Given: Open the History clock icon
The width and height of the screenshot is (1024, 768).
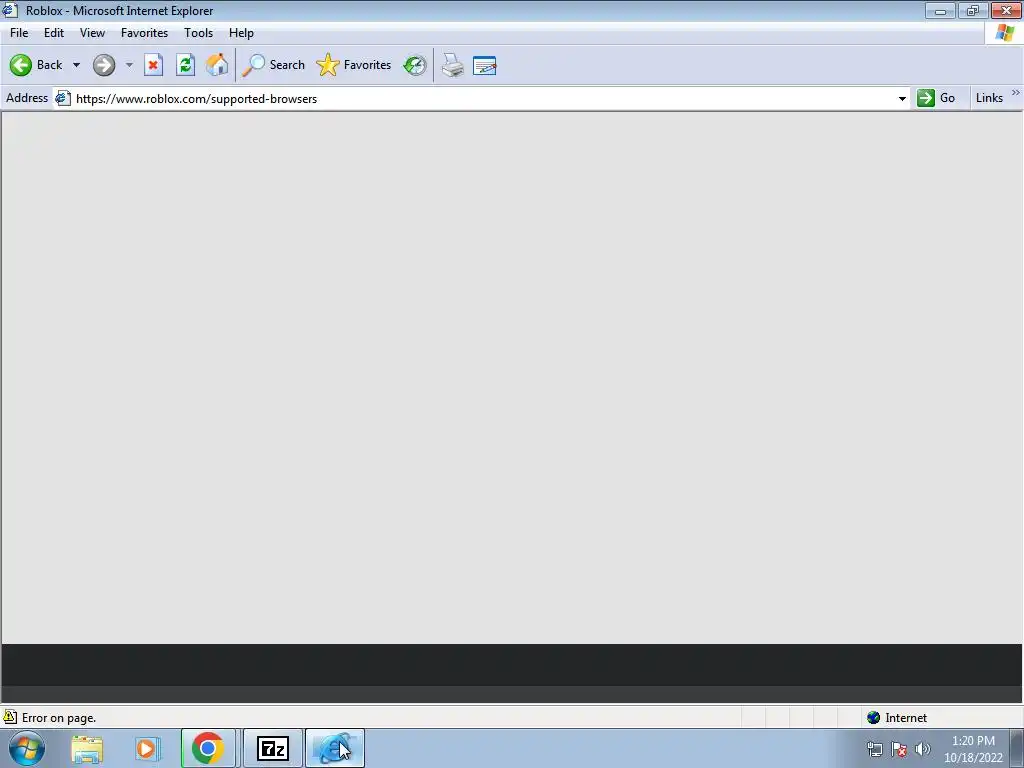Looking at the screenshot, I should click(415, 65).
